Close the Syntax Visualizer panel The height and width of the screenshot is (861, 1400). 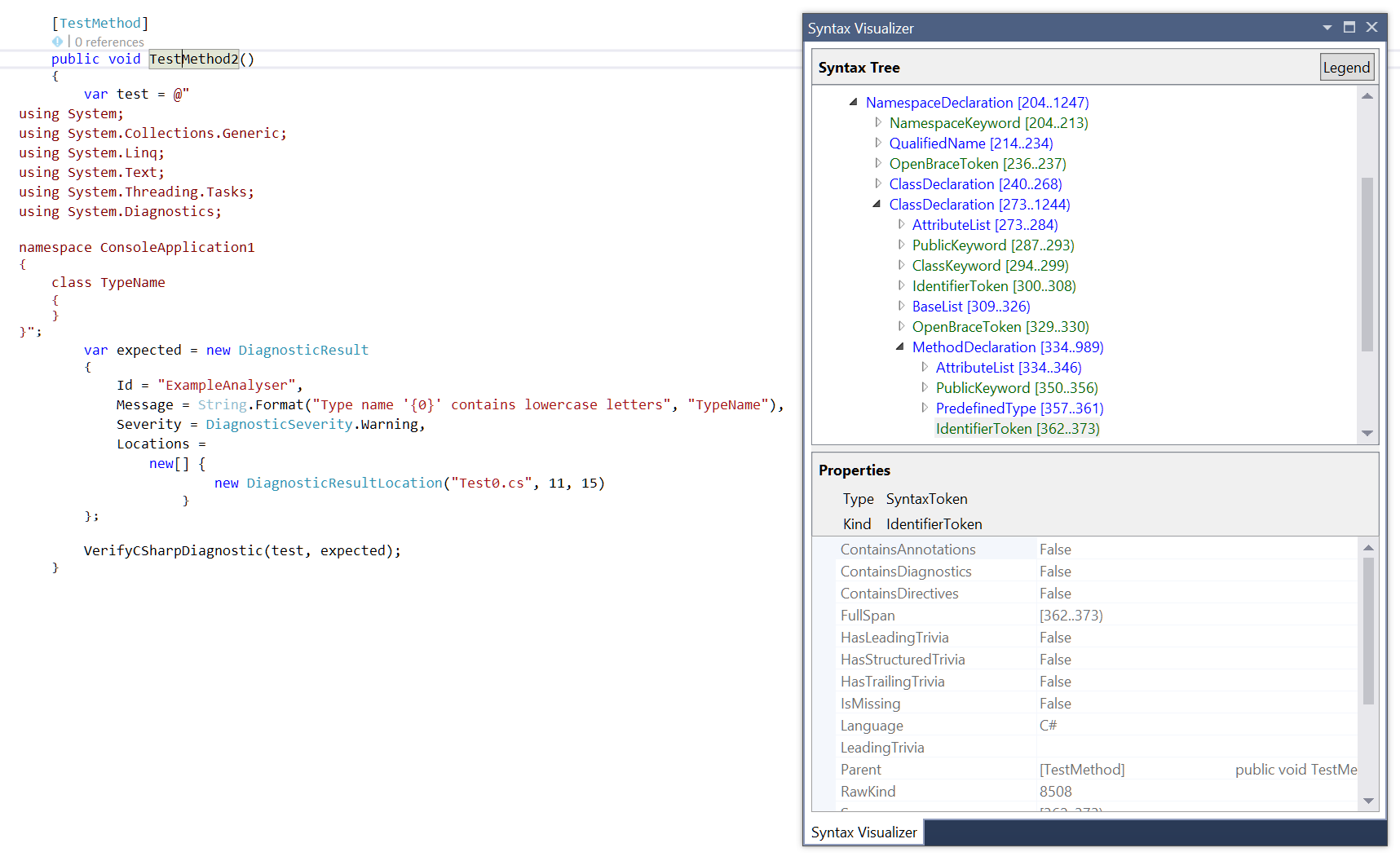[1372, 28]
